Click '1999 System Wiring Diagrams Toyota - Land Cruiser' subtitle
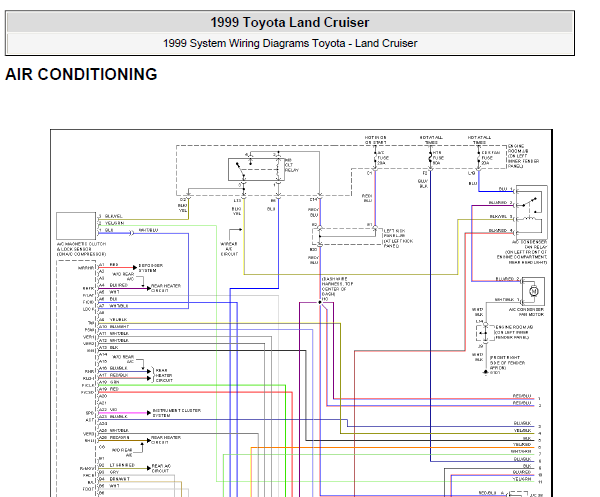Image resolution: width=600 pixels, height=497 pixels. [290, 43]
